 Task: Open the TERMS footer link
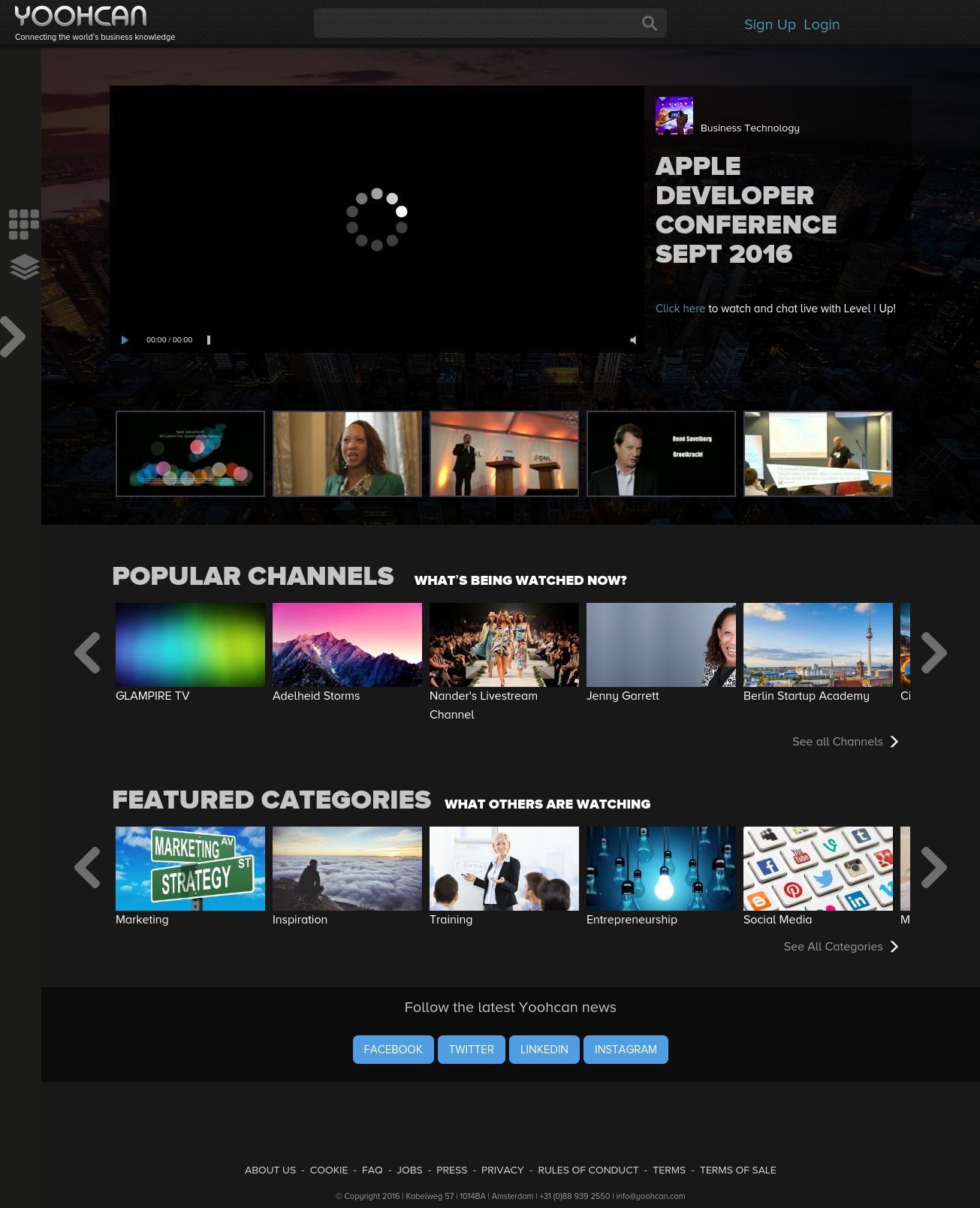point(669,1170)
